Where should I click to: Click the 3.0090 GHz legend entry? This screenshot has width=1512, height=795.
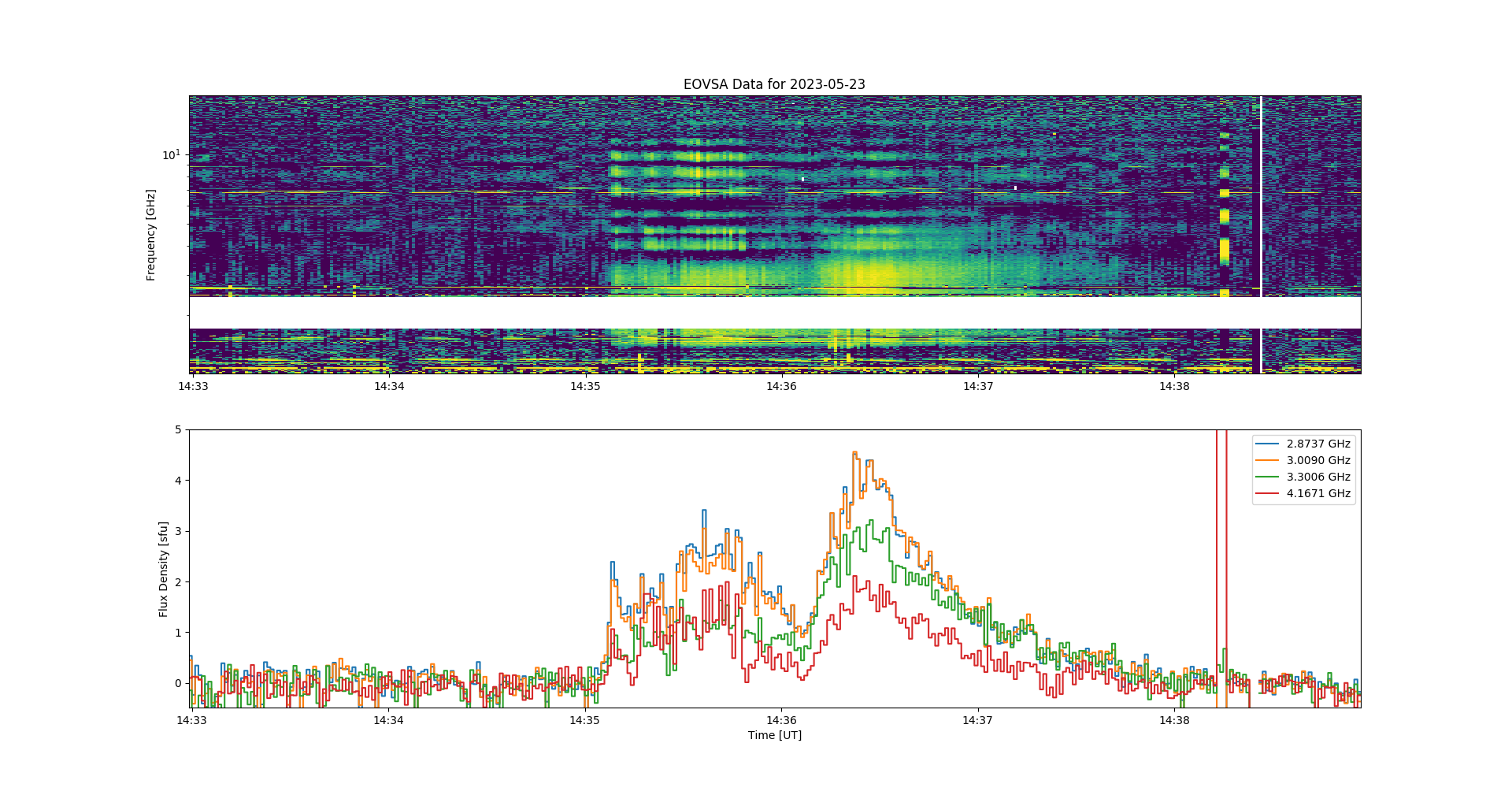(1318, 460)
